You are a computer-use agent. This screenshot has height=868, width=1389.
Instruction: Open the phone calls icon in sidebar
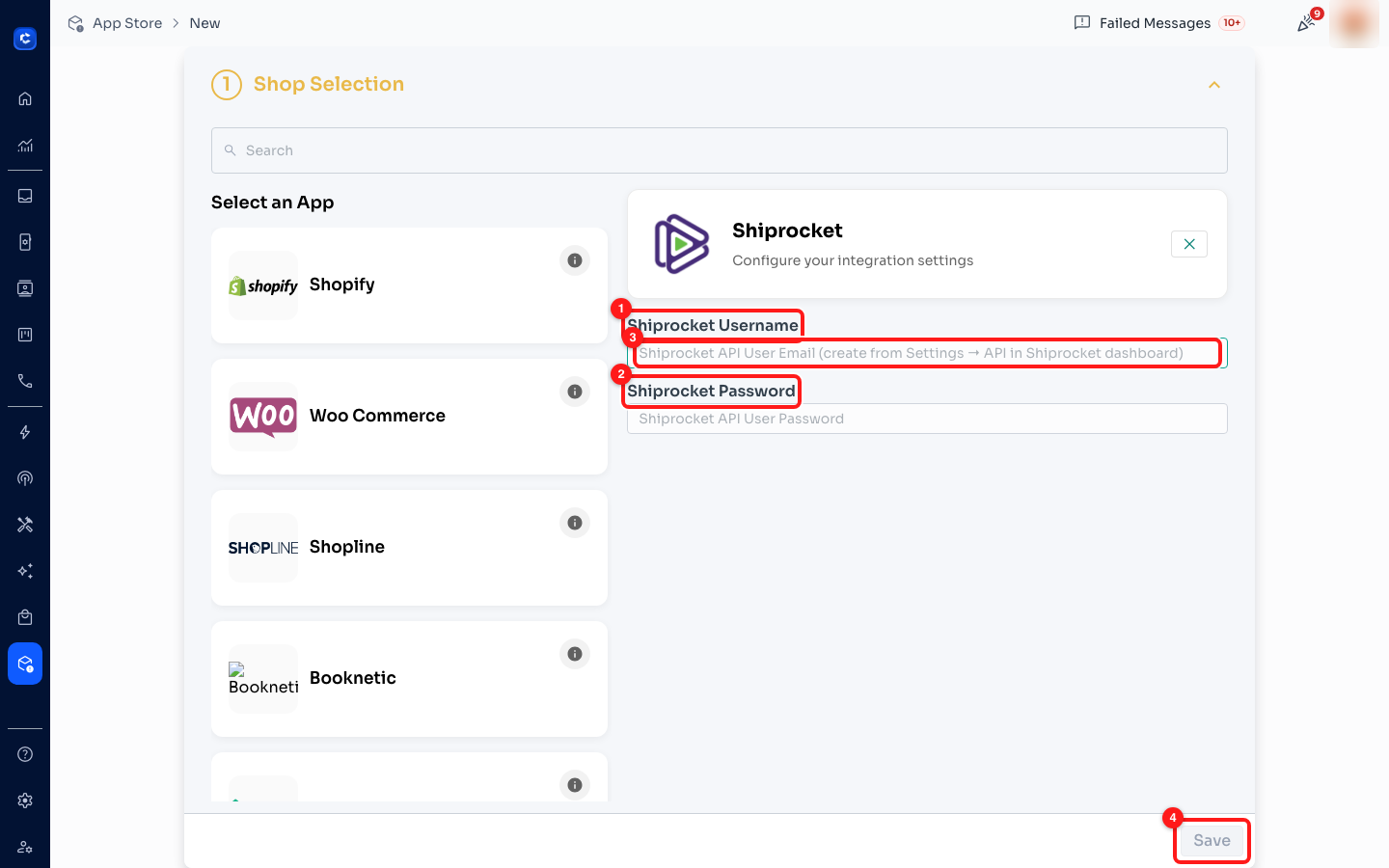tap(25, 381)
